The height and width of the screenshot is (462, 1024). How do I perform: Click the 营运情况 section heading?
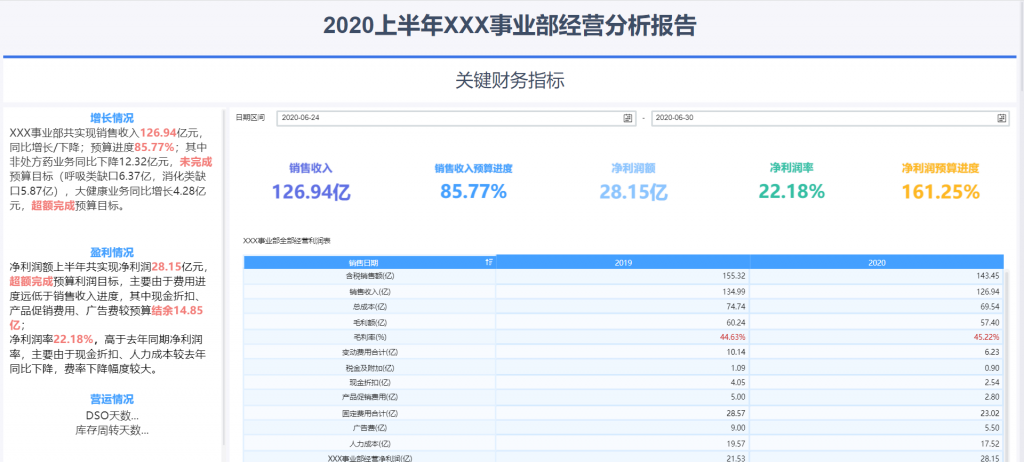pos(112,399)
